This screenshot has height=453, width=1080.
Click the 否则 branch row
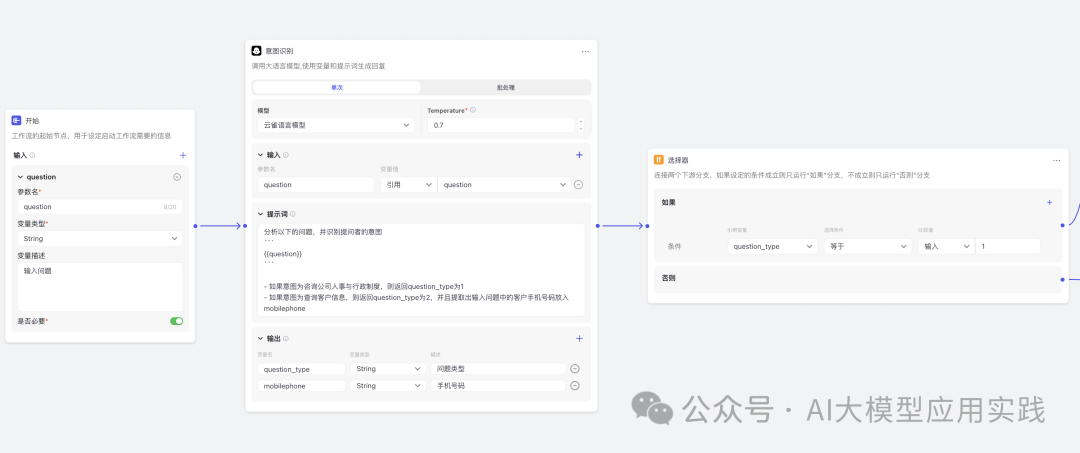[858, 280]
